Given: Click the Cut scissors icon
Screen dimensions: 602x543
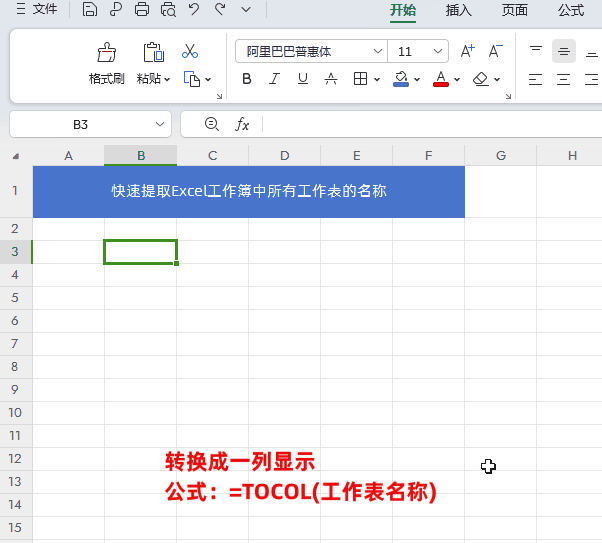Looking at the screenshot, I should click(x=190, y=51).
